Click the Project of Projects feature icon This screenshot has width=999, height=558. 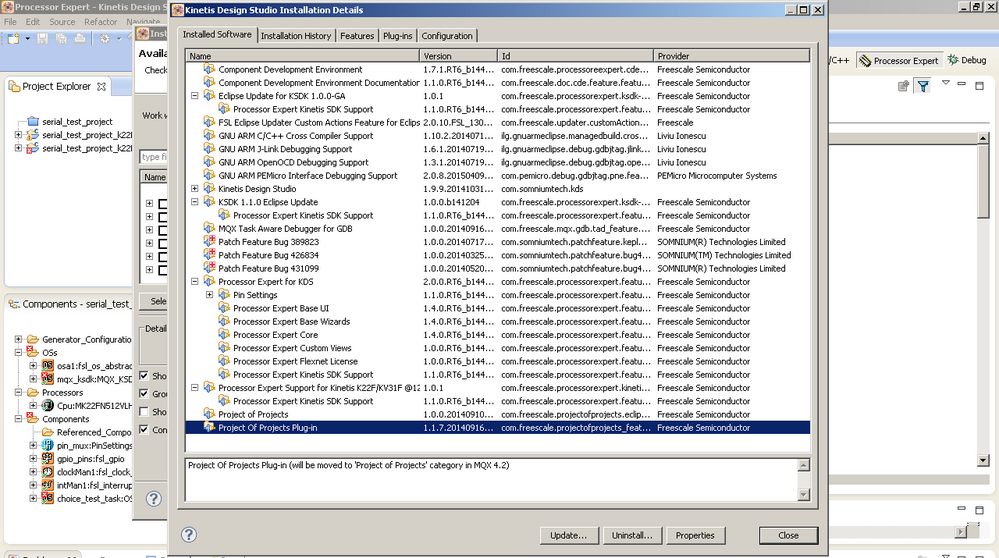pos(209,414)
